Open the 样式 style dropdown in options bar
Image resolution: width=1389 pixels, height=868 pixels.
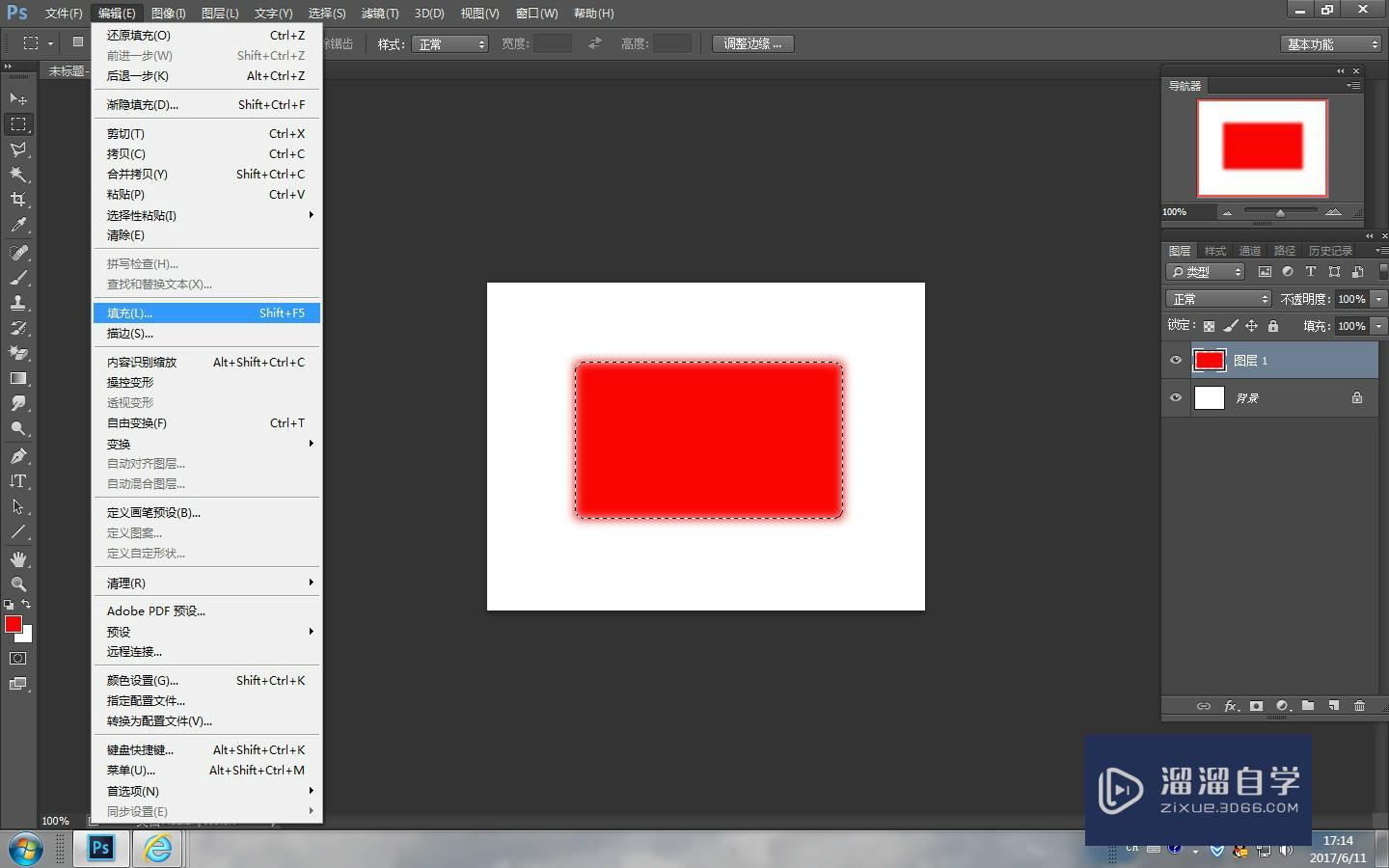tap(449, 44)
